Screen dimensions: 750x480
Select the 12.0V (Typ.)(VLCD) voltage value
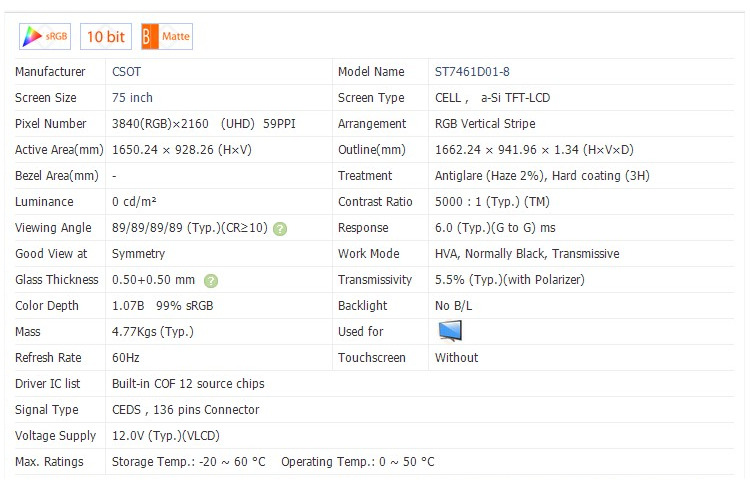tap(165, 436)
